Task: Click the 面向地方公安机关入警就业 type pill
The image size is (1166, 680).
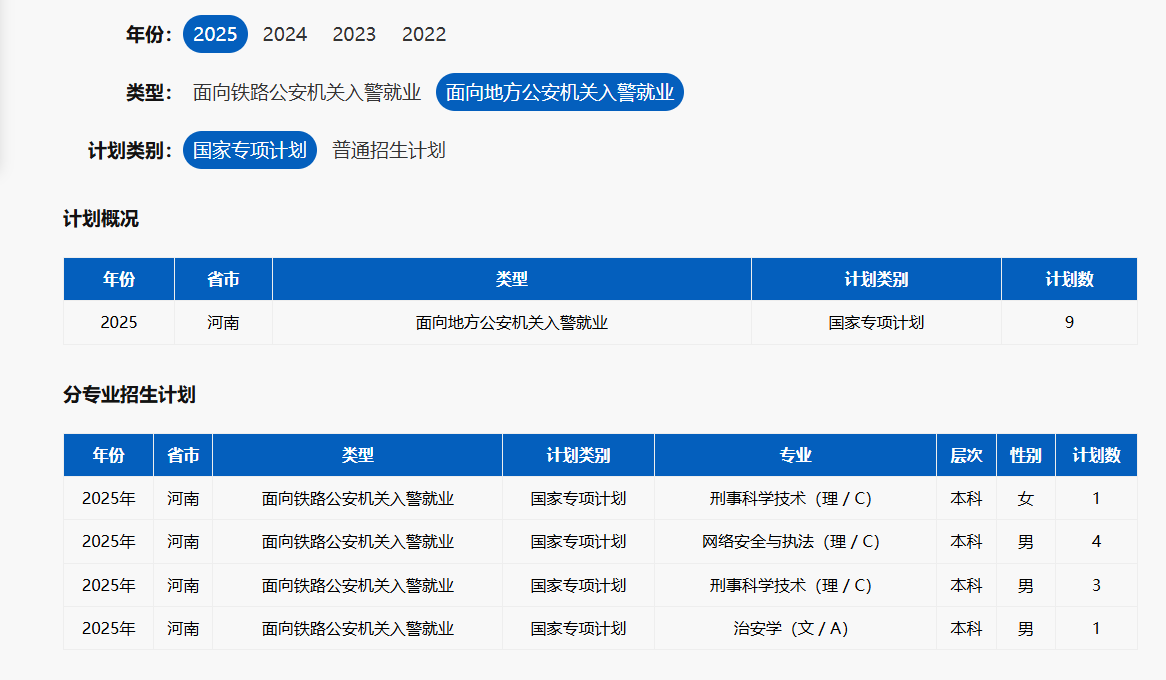Action: coord(559,93)
